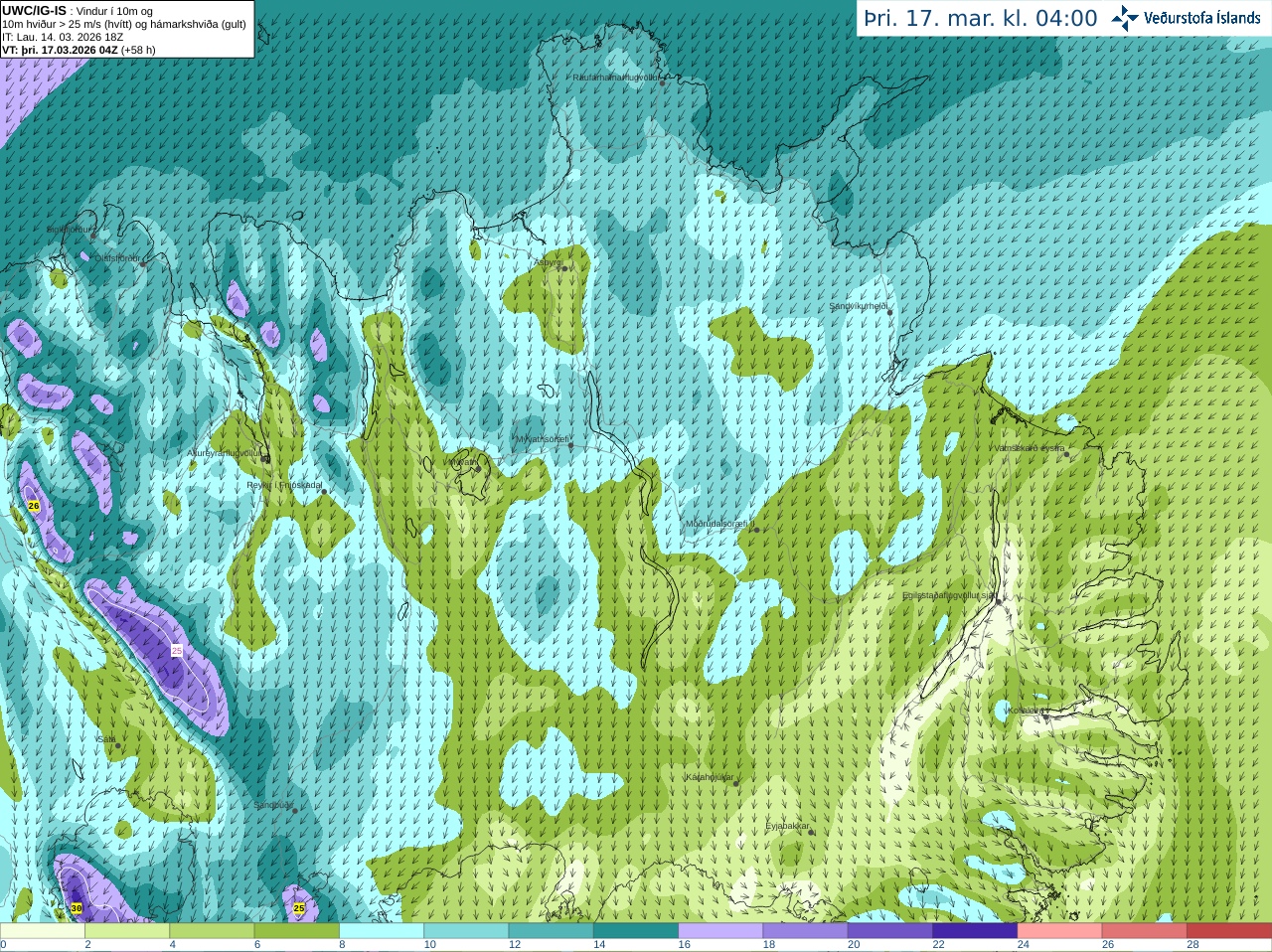Click the Raufarhafnarflugvöllur station label
This screenshot has height=952, width=1272.
615,77
